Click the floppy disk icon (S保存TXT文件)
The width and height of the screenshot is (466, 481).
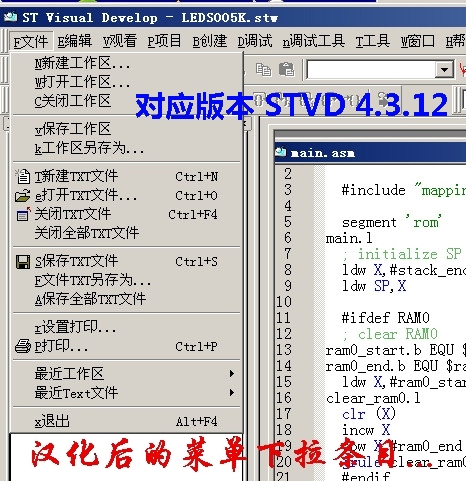click(23, 262)
